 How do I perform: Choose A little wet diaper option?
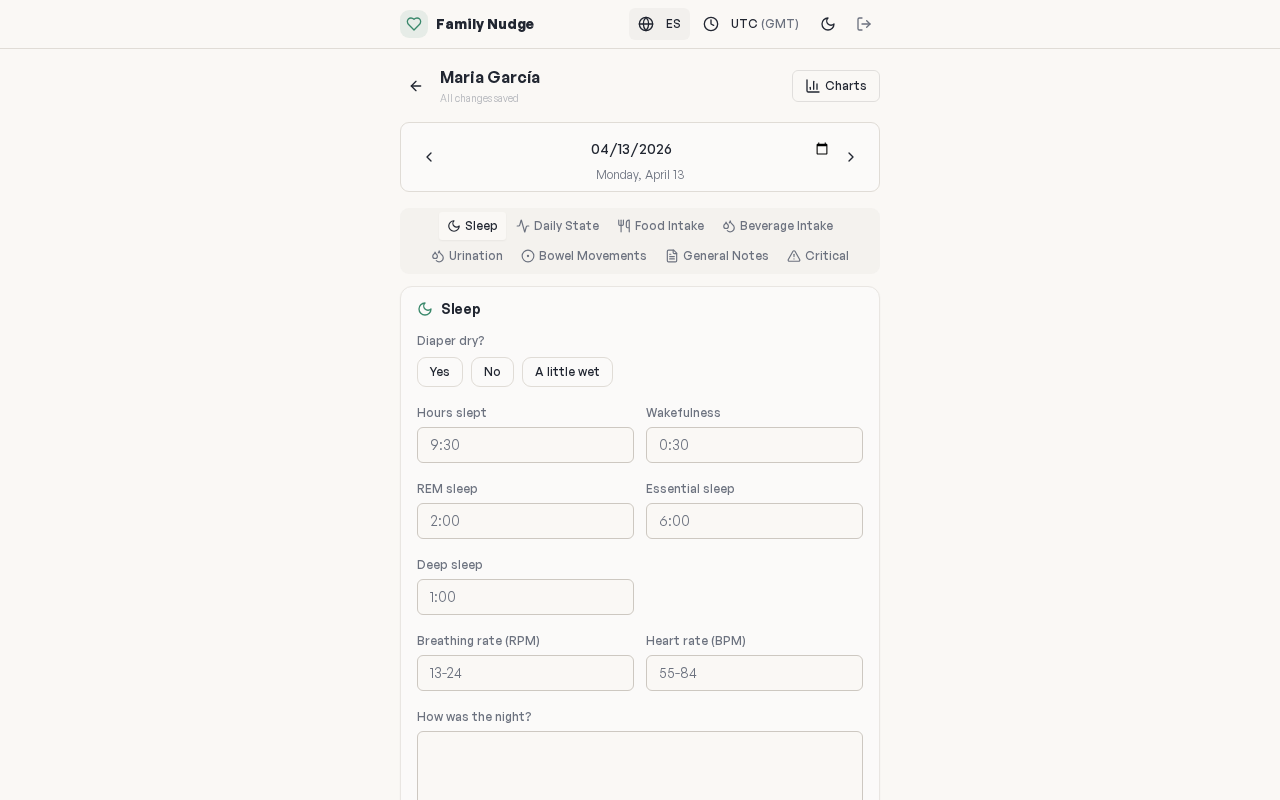567,372
